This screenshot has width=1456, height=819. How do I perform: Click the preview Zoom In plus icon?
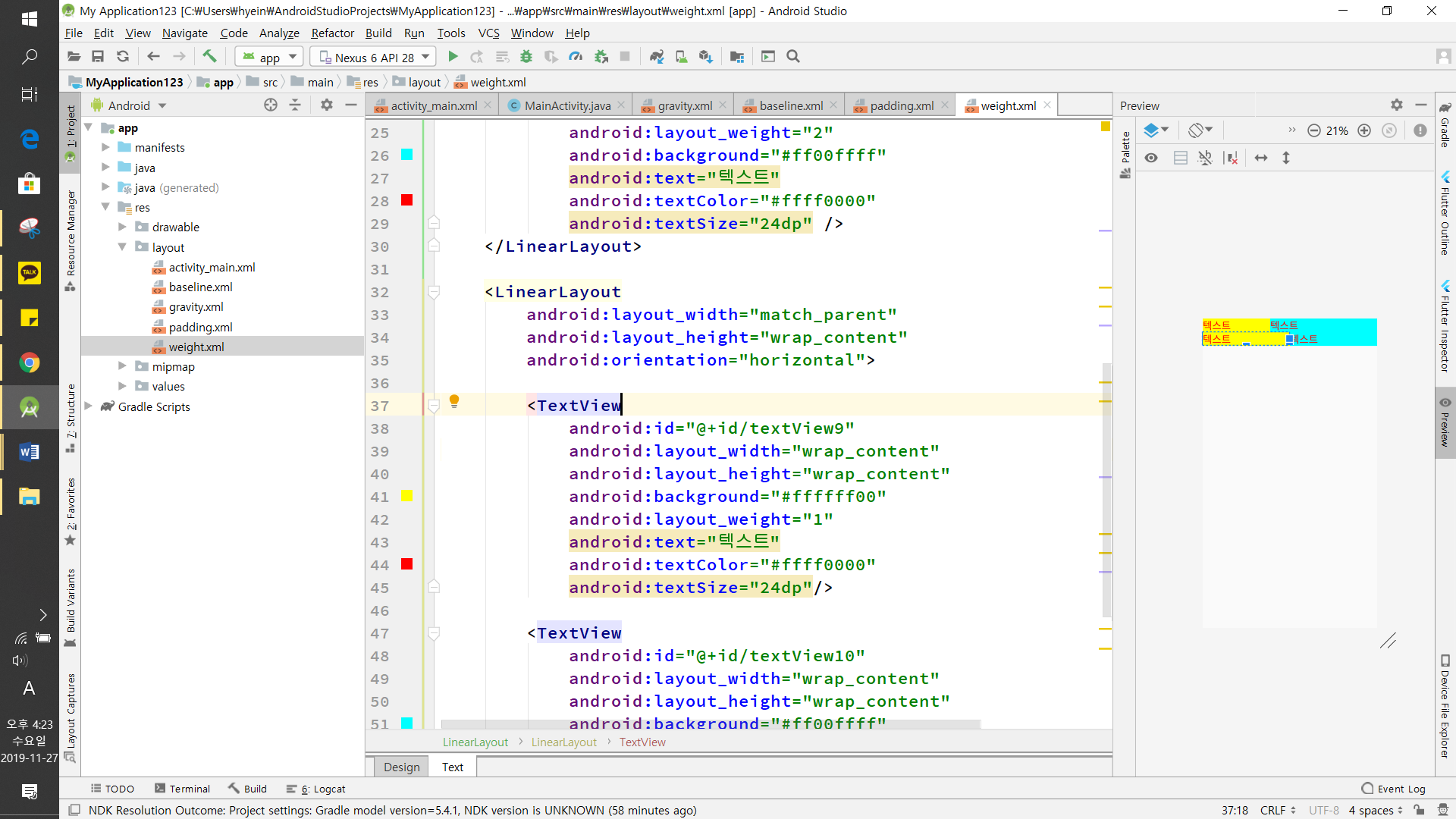click(x=1364, y=130)
